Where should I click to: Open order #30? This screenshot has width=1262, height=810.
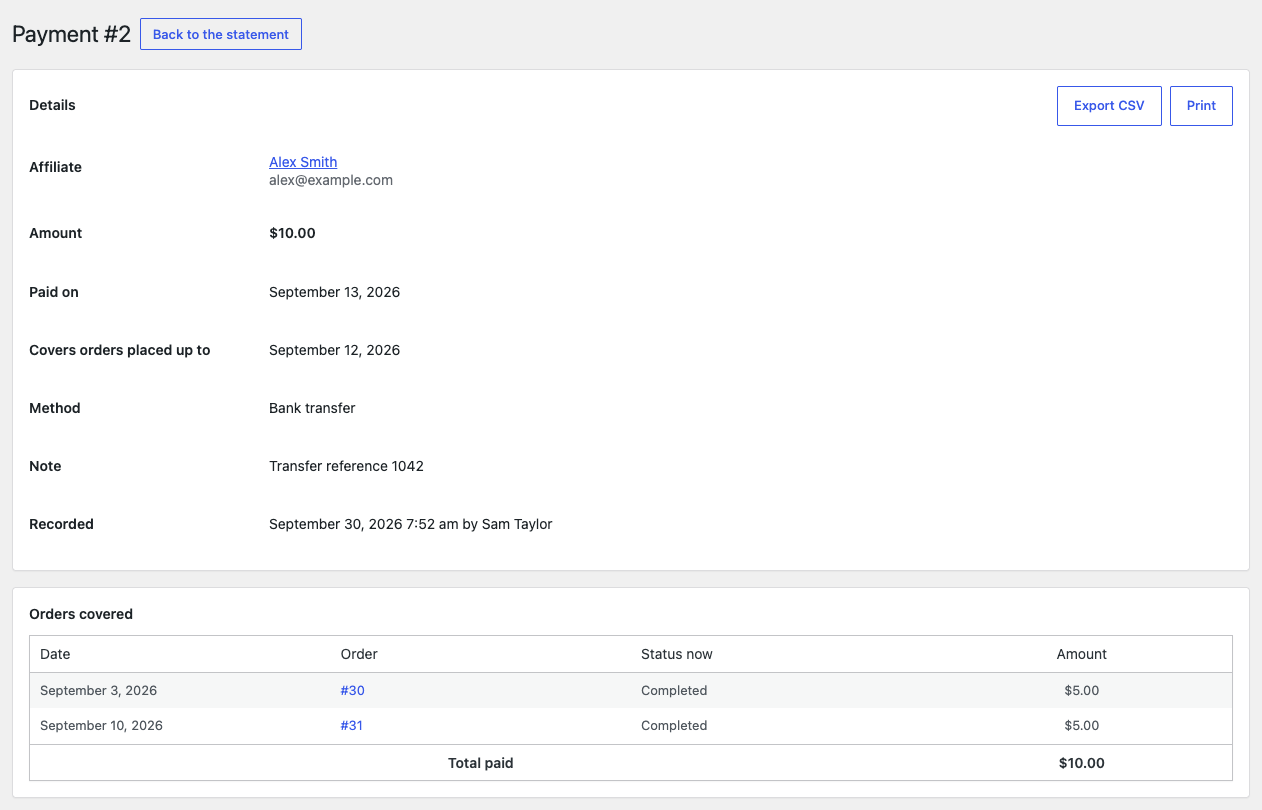(352, 691)
